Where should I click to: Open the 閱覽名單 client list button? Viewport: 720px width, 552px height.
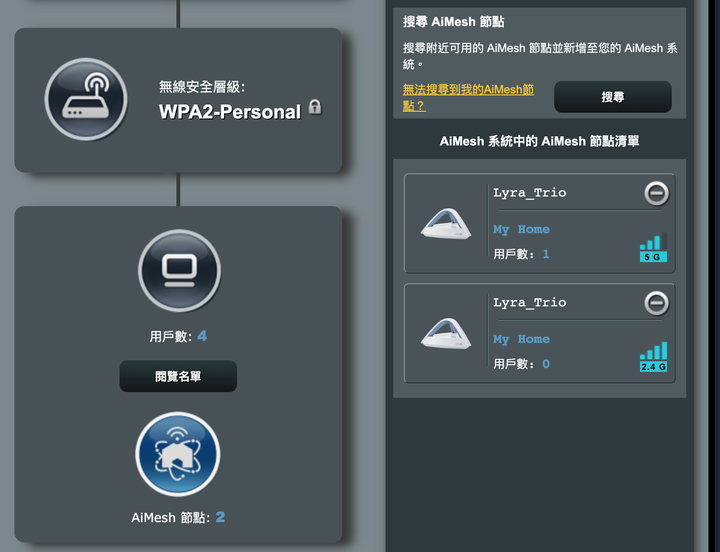pyautogui.click(x=178, y=377)
